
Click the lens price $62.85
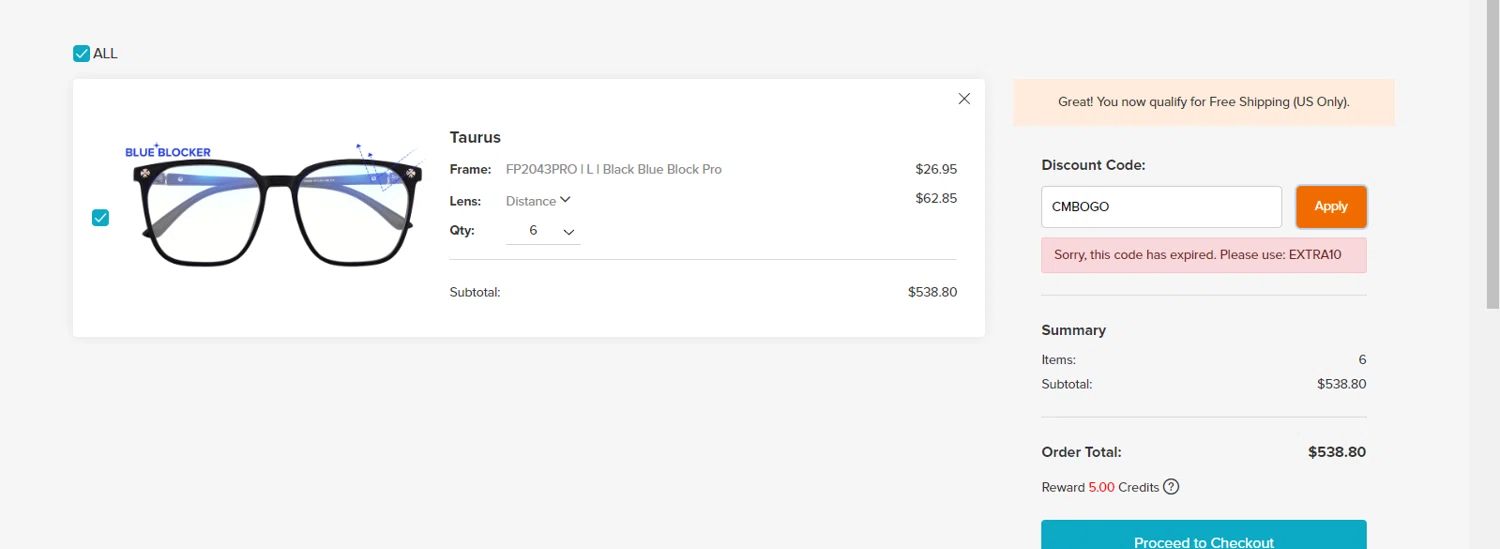(935, 198)
